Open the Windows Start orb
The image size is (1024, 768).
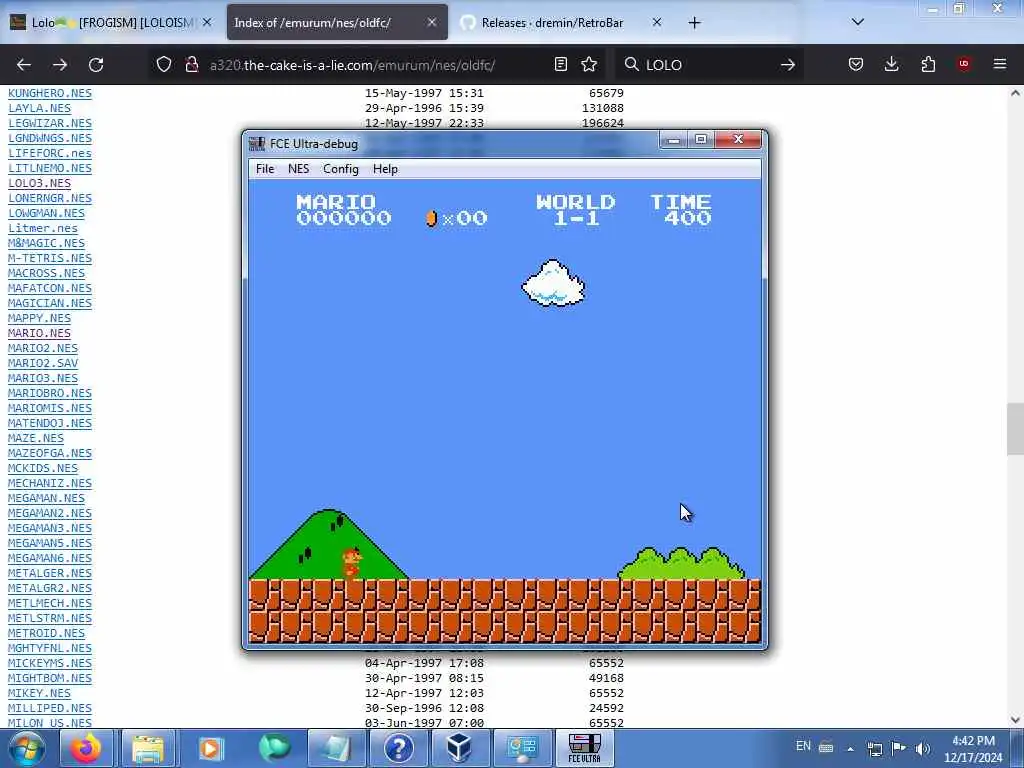point(27,748)
